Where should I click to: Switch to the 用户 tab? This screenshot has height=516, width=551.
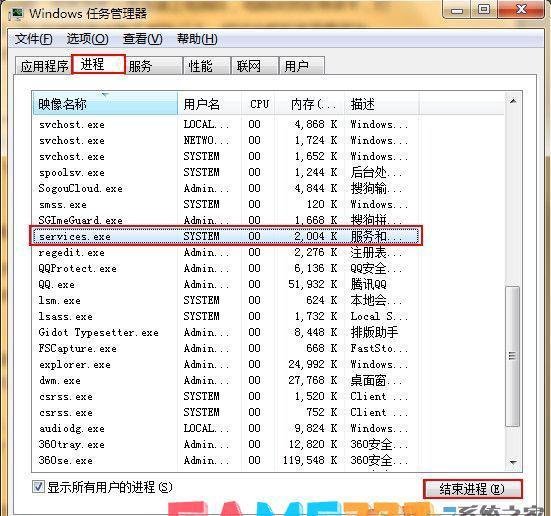point(302,66)
